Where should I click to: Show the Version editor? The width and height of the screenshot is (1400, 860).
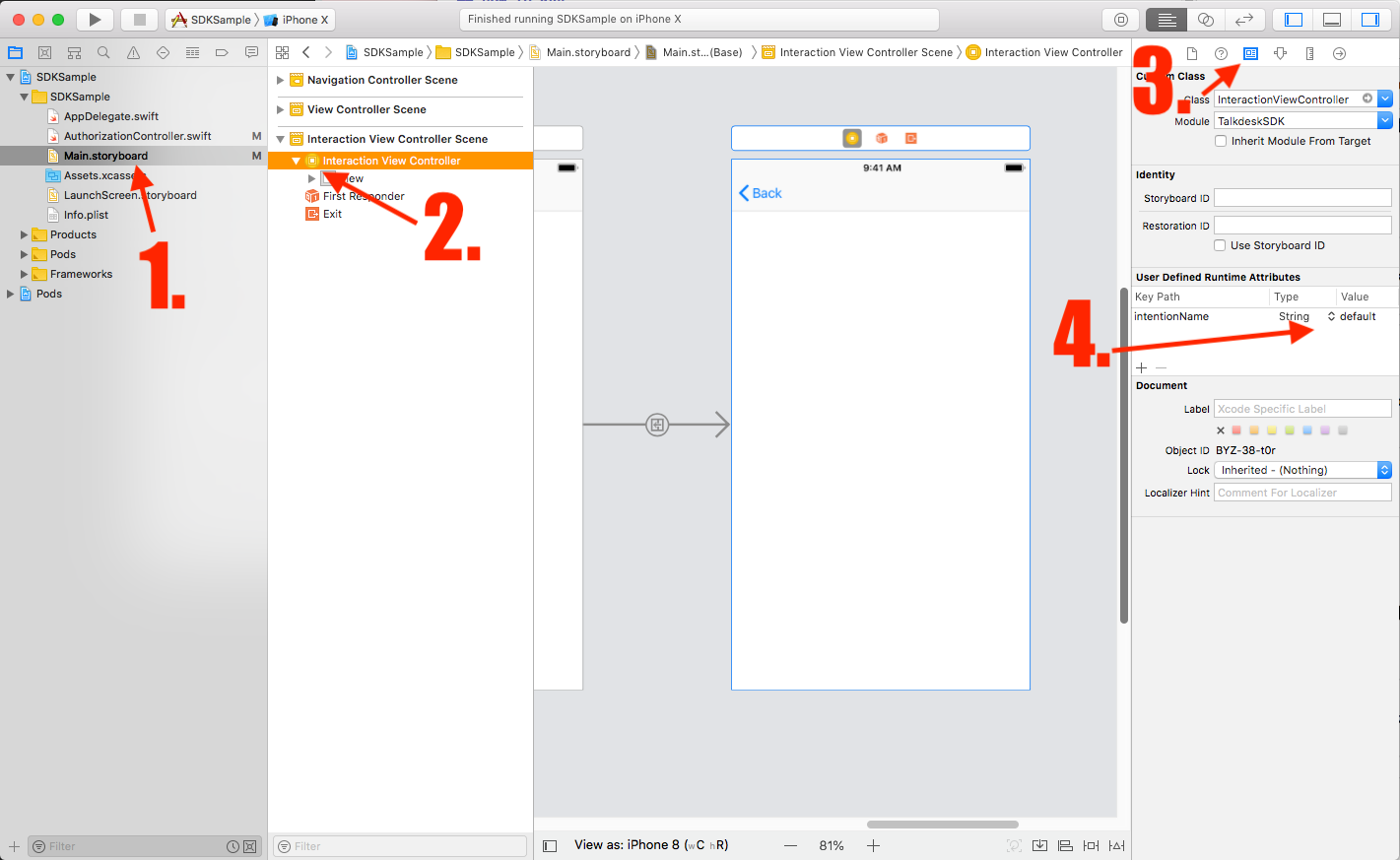[1244, 19]
